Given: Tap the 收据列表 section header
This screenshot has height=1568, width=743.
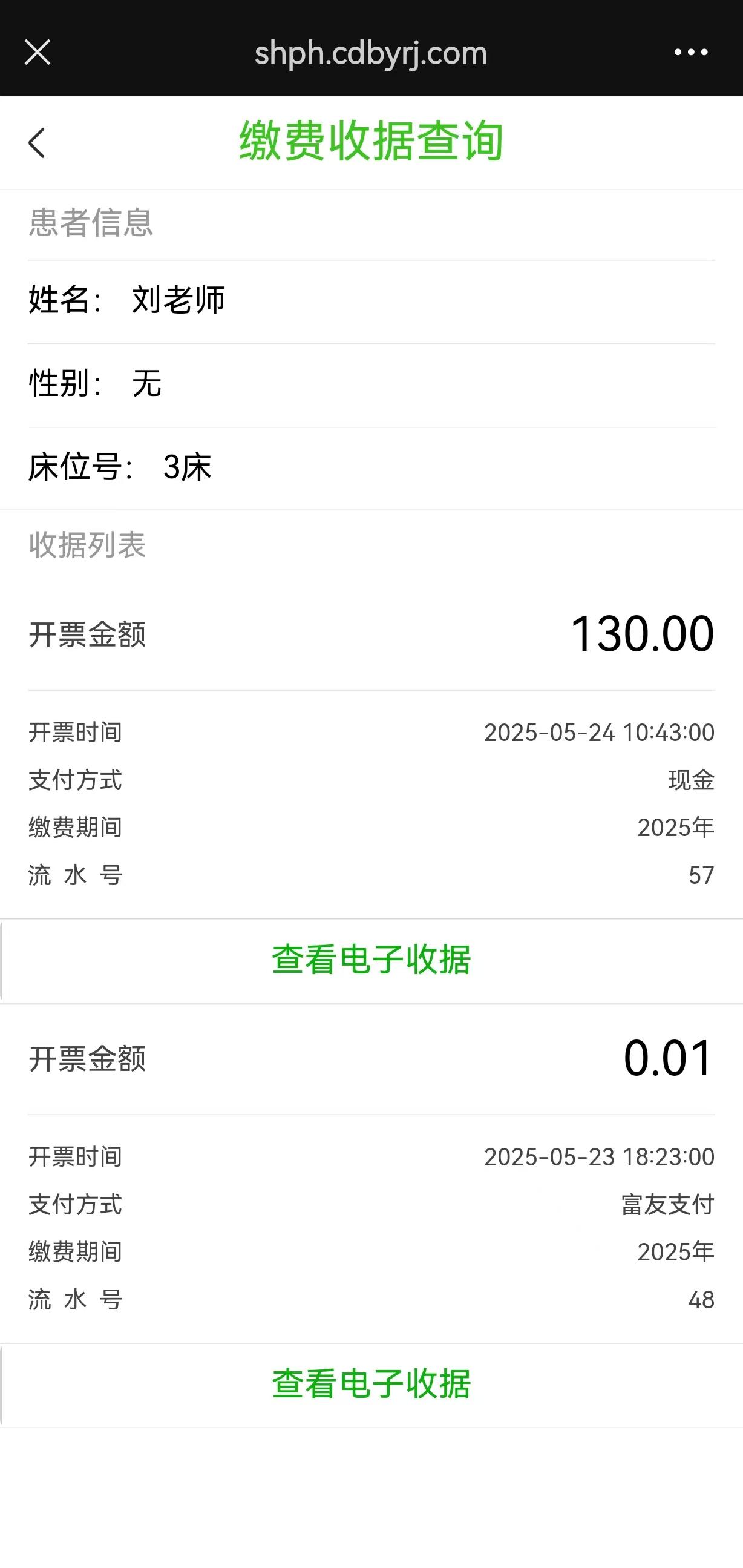Looking at the screenshot, I should [87, 545].
